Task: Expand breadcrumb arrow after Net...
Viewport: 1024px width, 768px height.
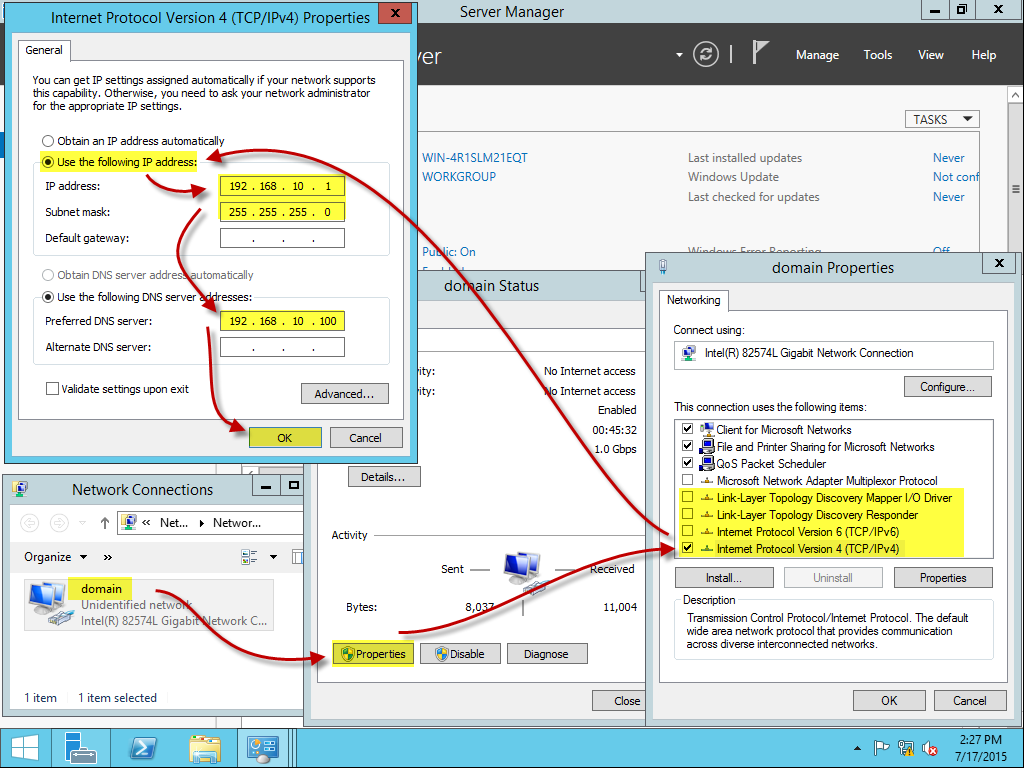Action: [x=202, y=523]
